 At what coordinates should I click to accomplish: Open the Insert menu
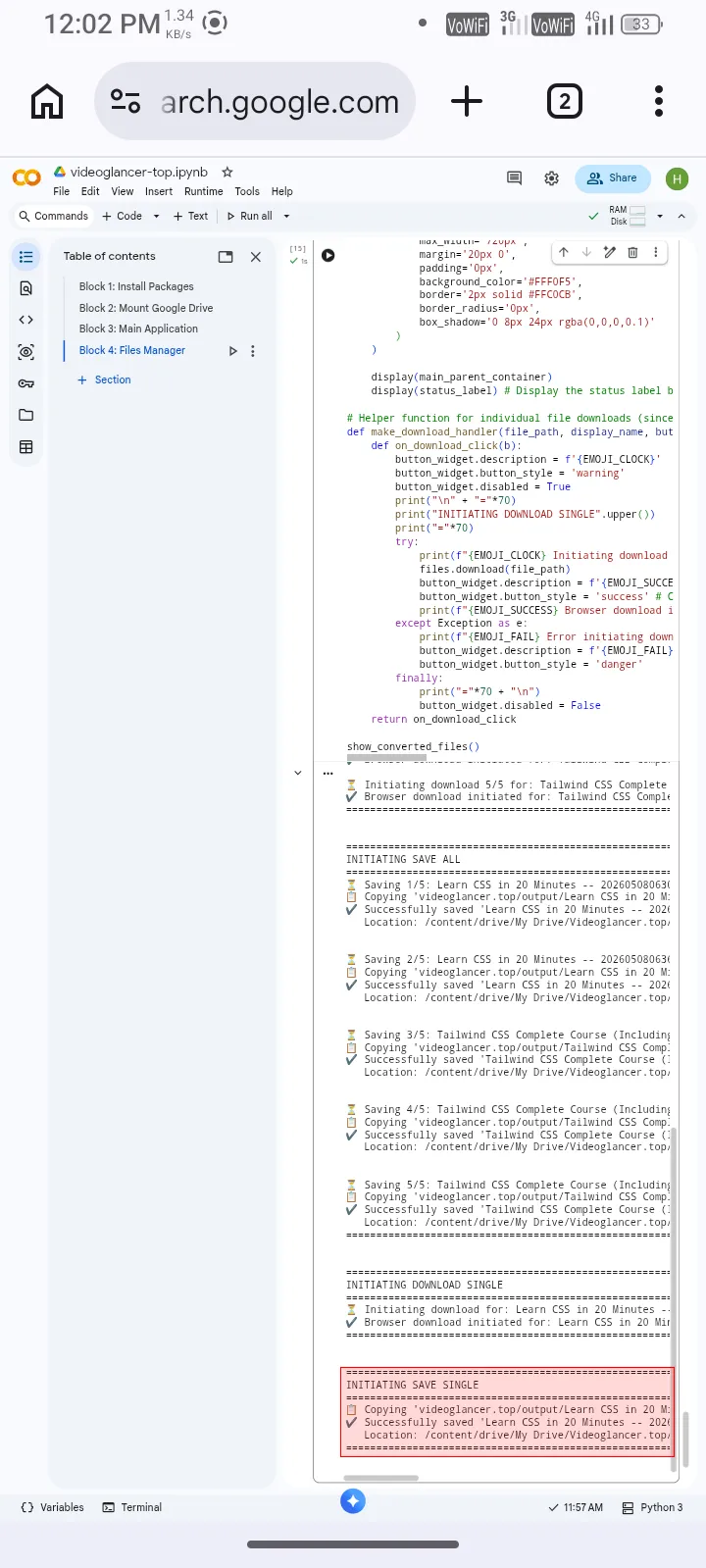coord(159,191)
